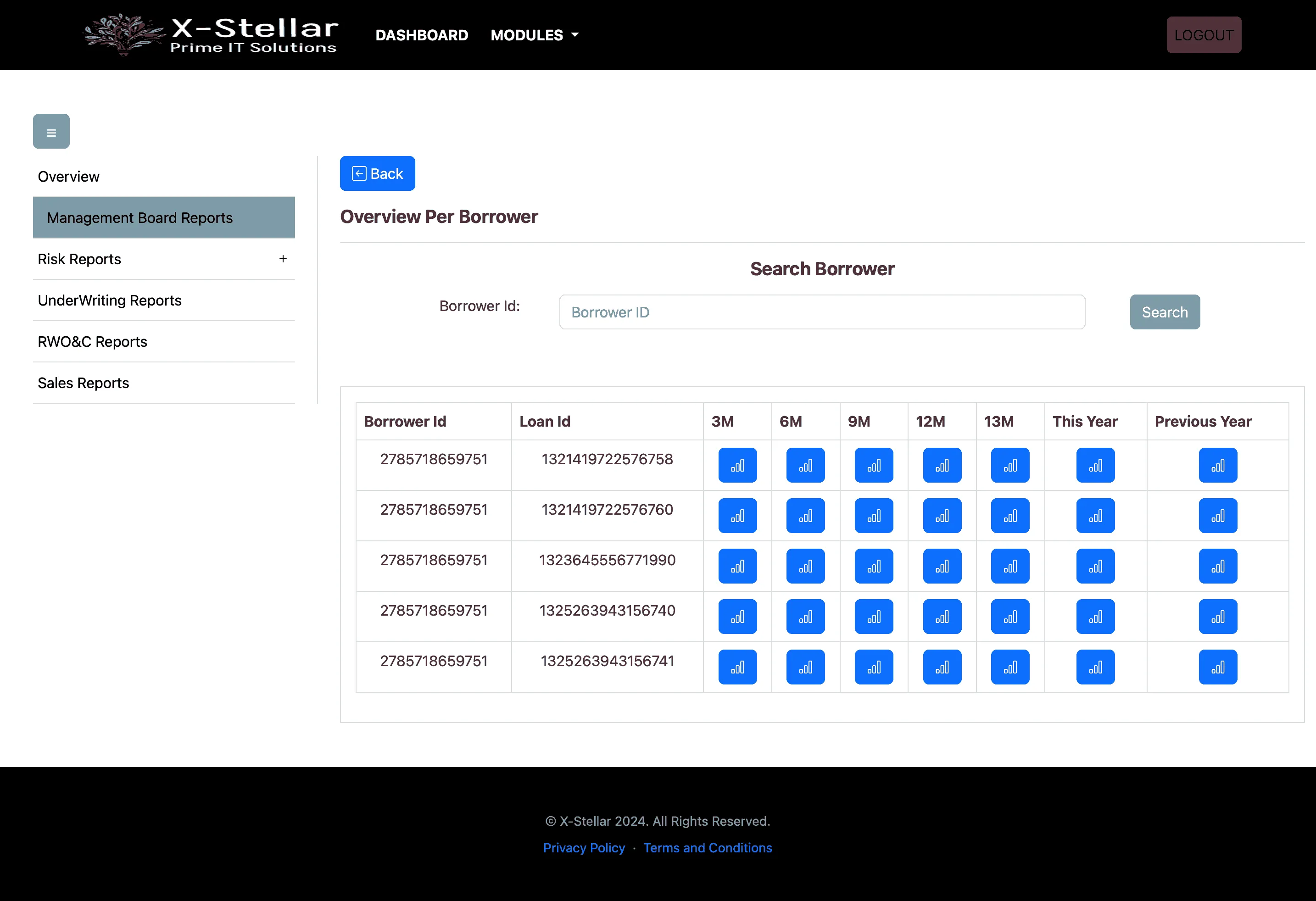Open 3M chart for loan 1325263943156740

click(737, 617)
